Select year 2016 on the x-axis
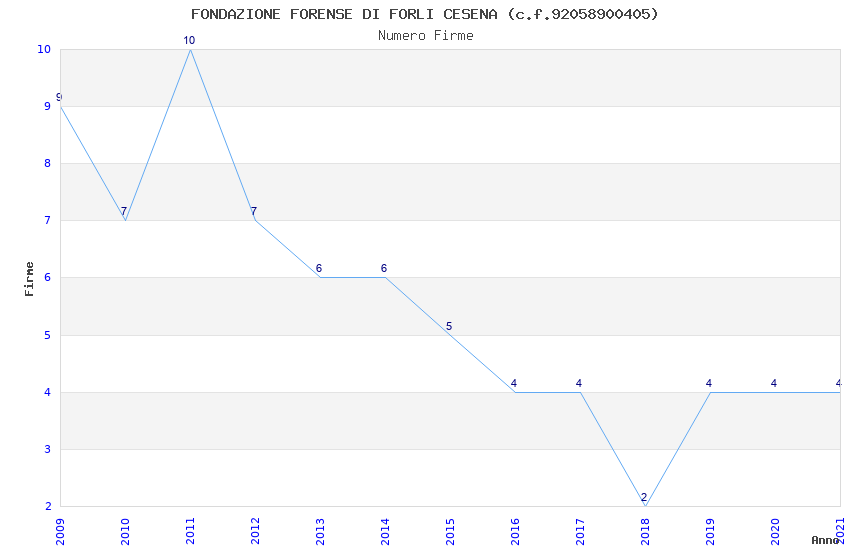This screenshot has width=850, height=550. click(x=515, y=532)
